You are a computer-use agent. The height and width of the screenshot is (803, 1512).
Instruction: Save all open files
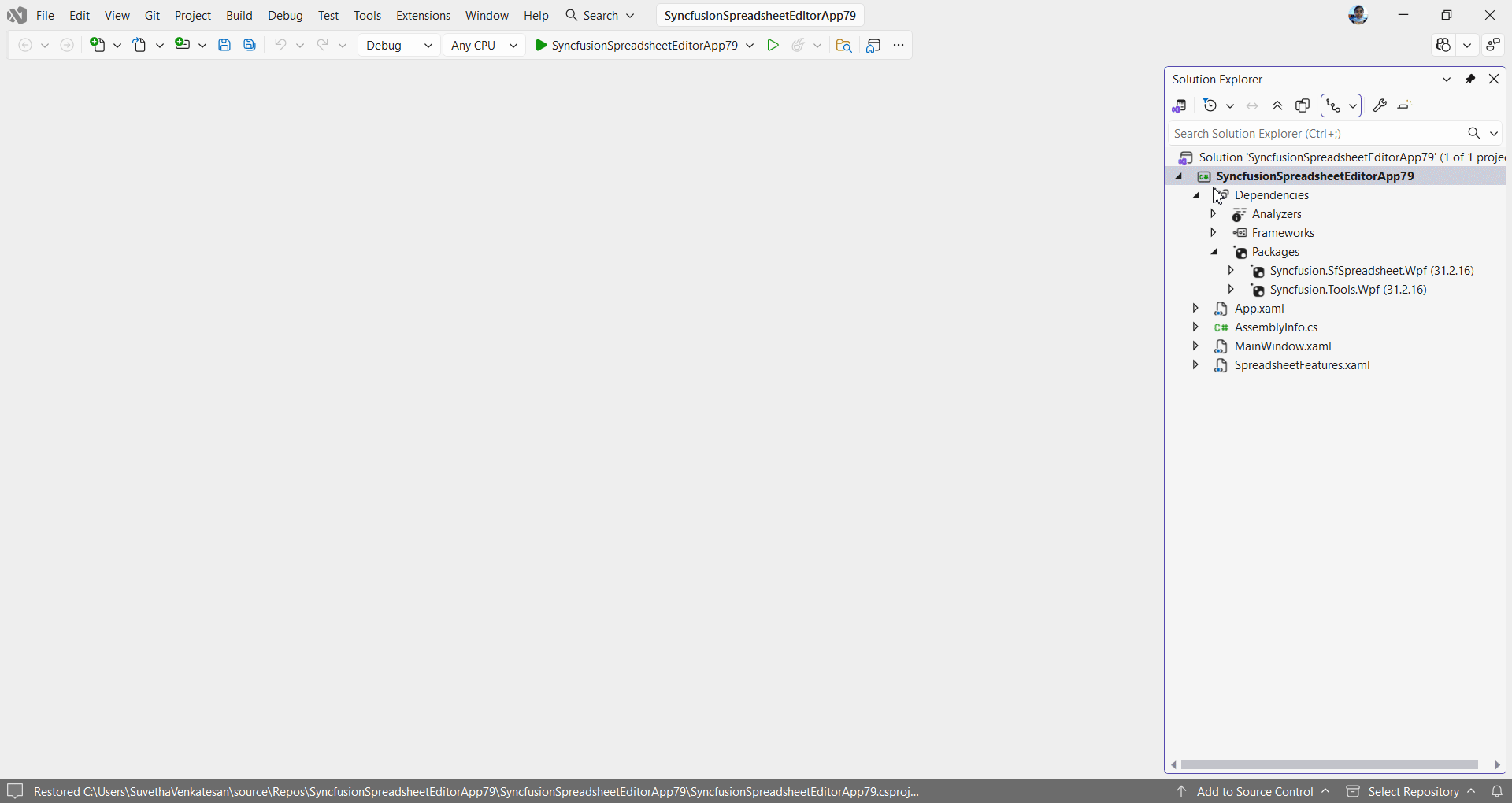[250, 45]
